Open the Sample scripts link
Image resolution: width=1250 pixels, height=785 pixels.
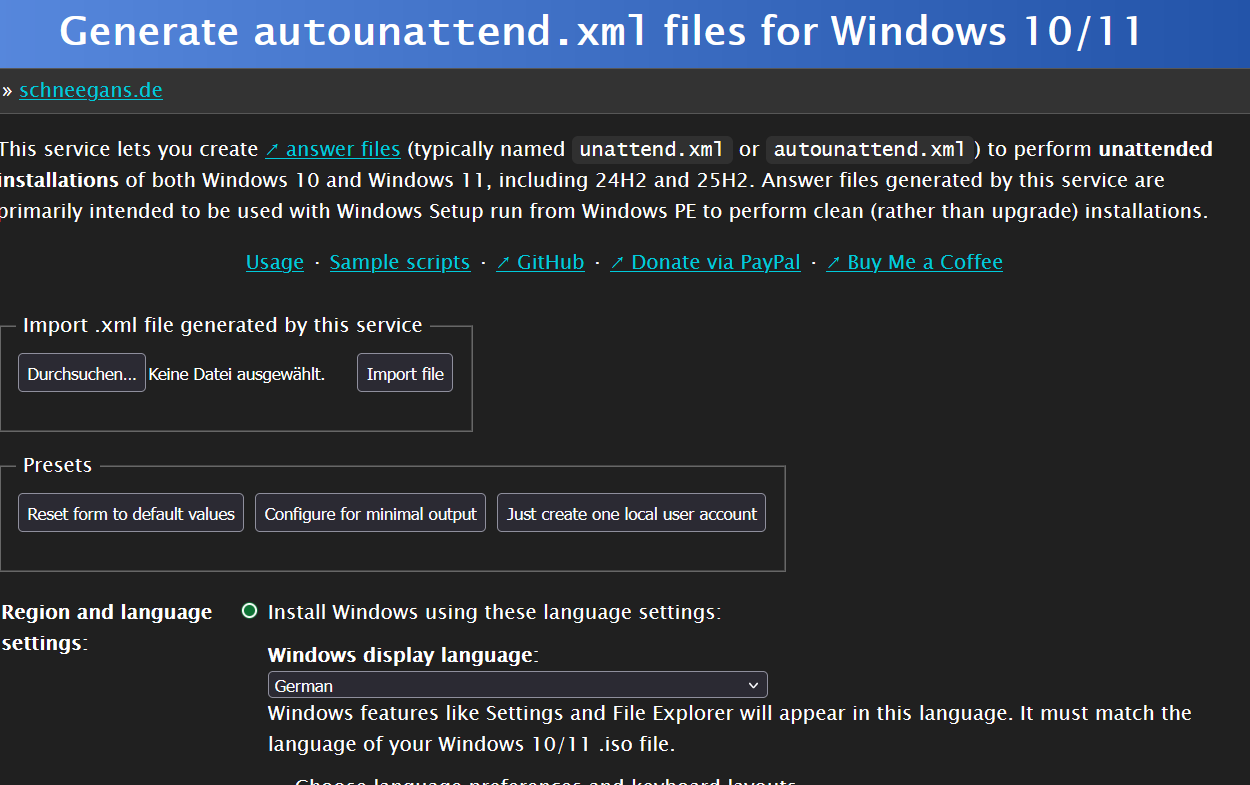coord(399,262)
